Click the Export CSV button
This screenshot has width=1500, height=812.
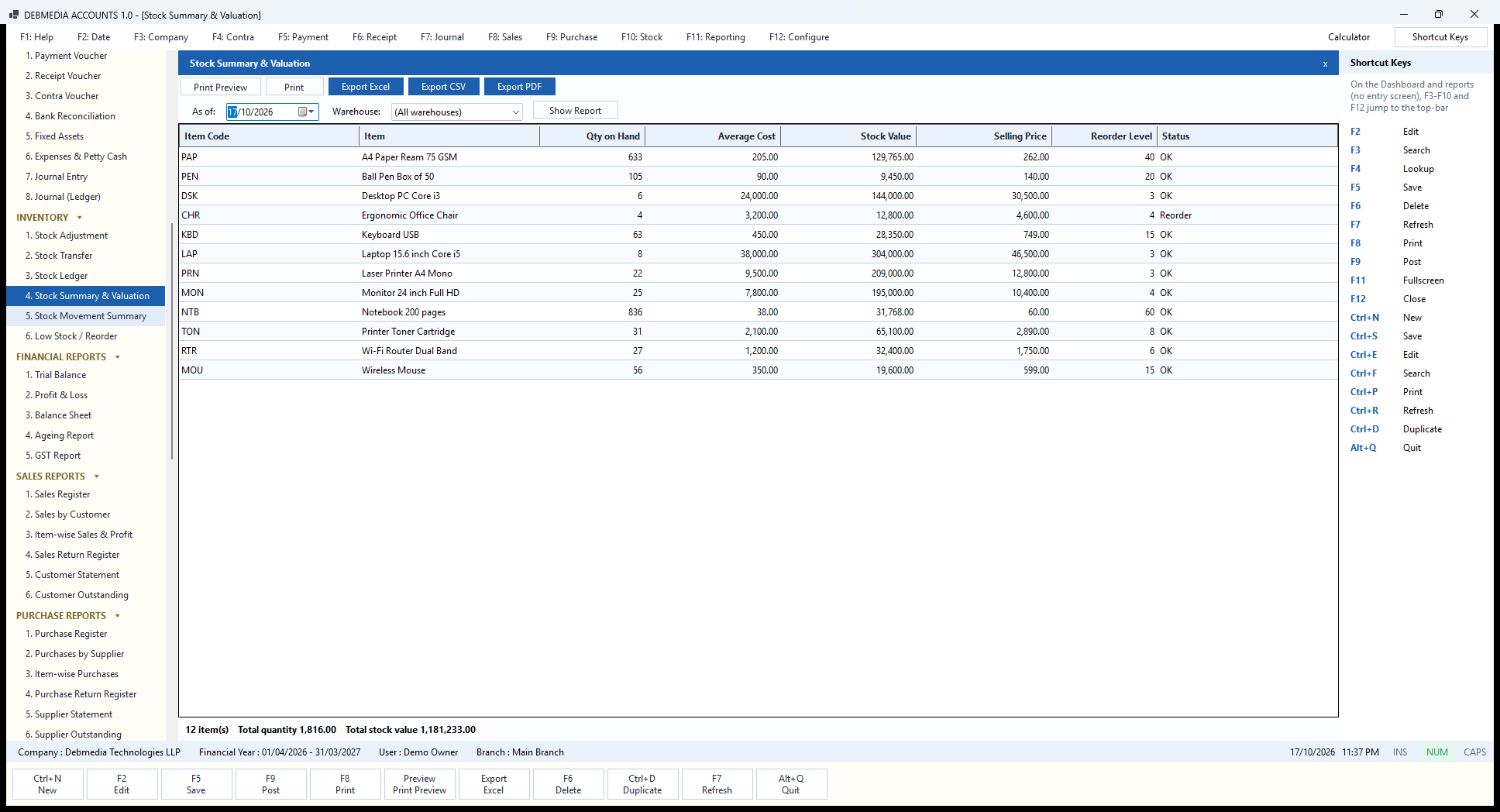tap(443, 87)
